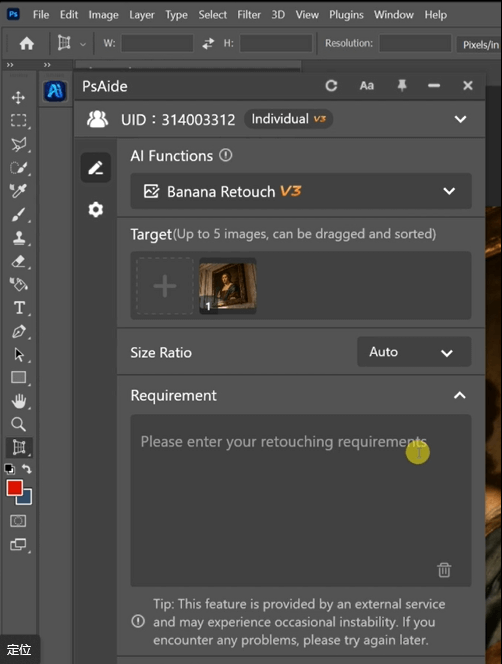This screenshot has height=664, width=502.
Task: Toggle Quick Mask mode
Action: [18, 521]
